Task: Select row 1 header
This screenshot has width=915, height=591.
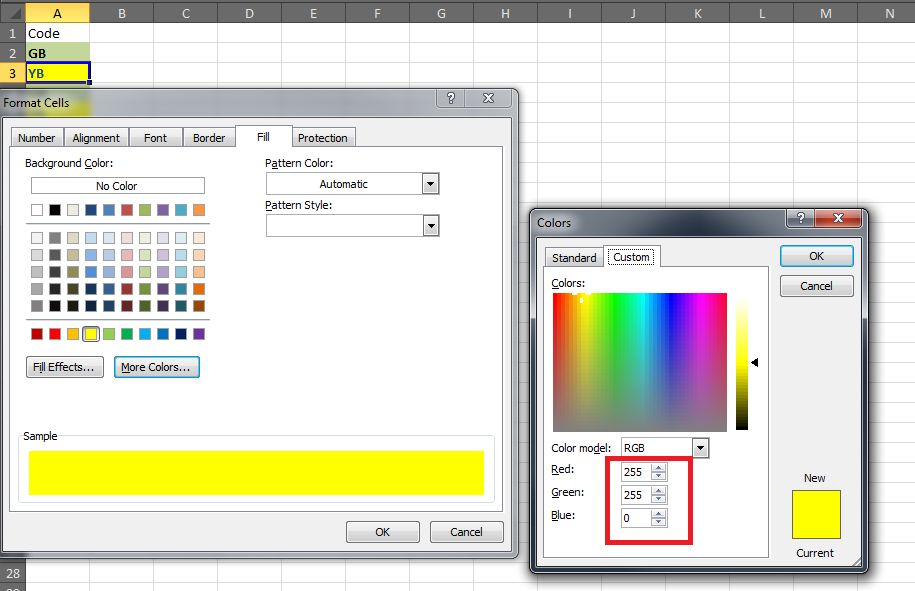Action: pos(12,33)
